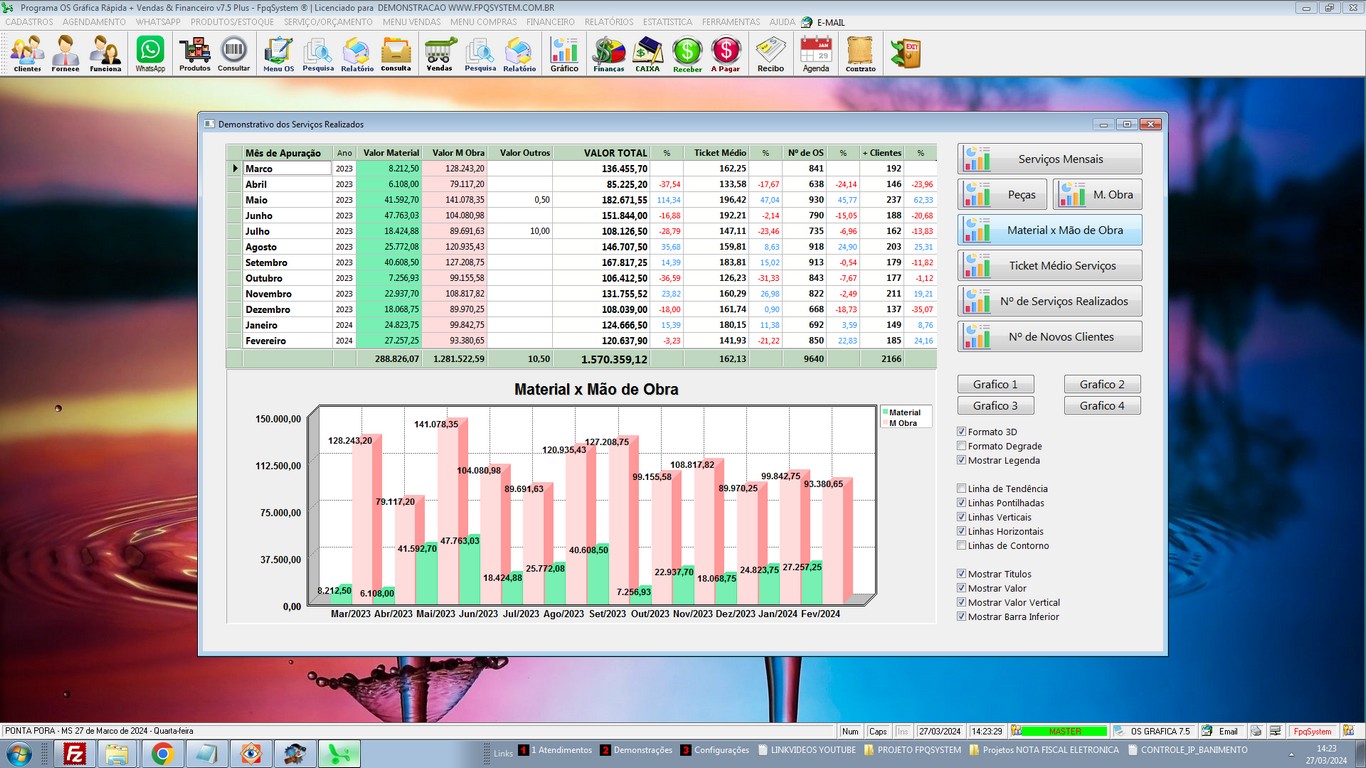
Task: Click Pesquisa icon next to Vendas
Action: (480, 53)
